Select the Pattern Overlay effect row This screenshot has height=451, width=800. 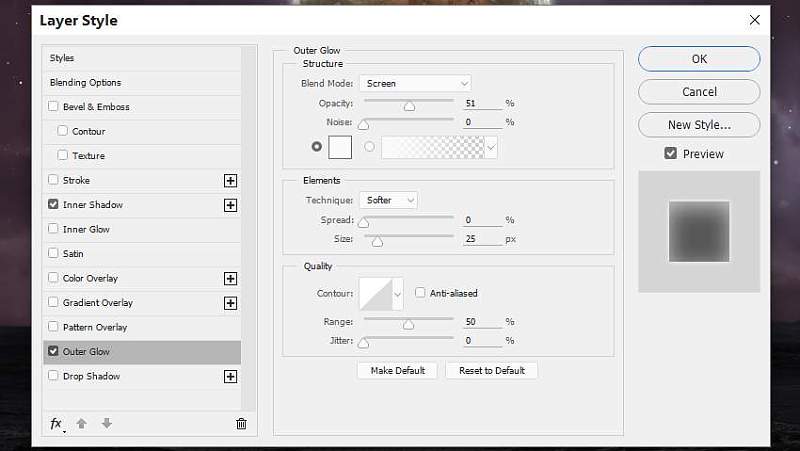point(142,328)
